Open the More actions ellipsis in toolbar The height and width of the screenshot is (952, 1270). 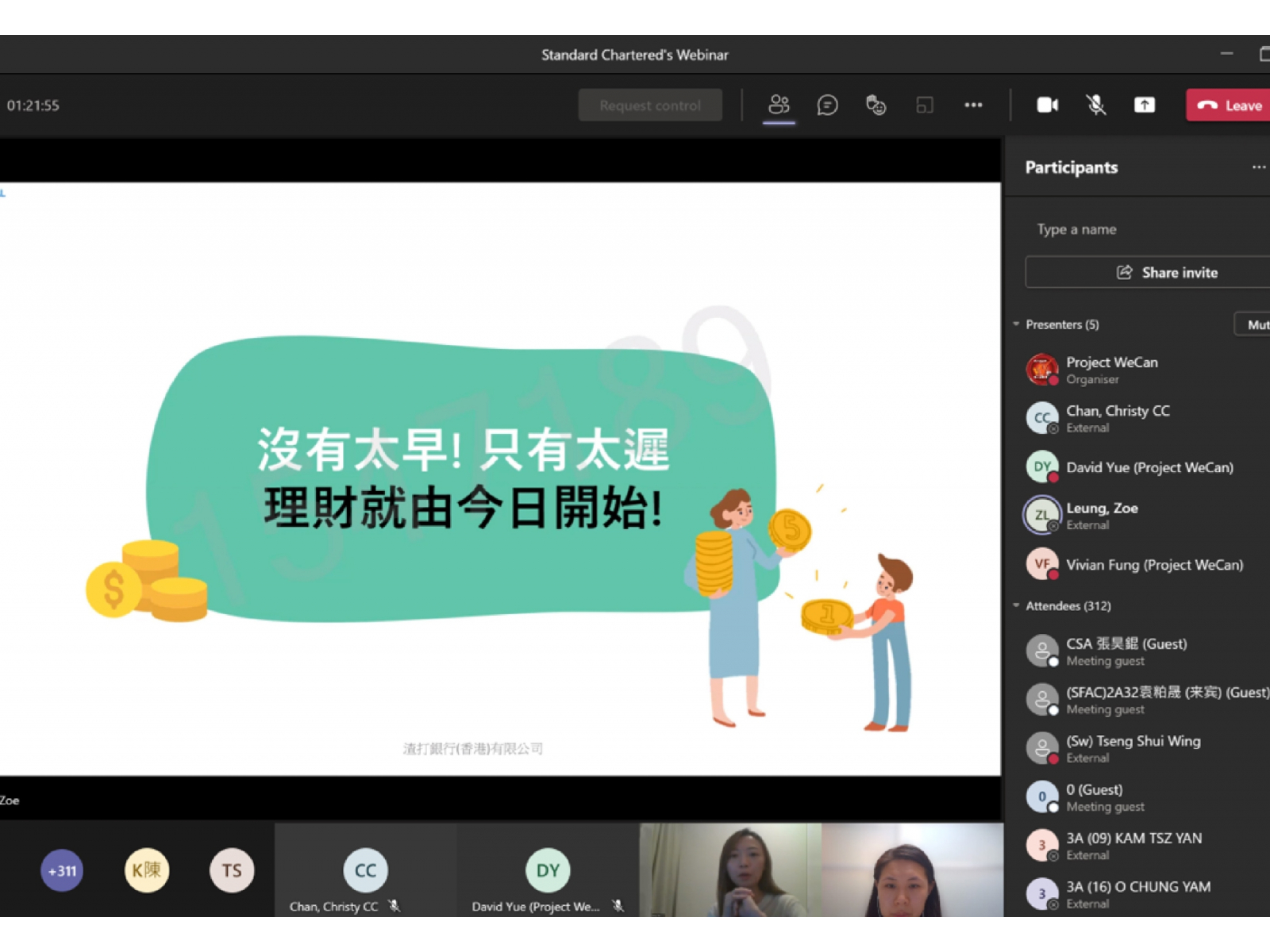[x=973, y=105]
